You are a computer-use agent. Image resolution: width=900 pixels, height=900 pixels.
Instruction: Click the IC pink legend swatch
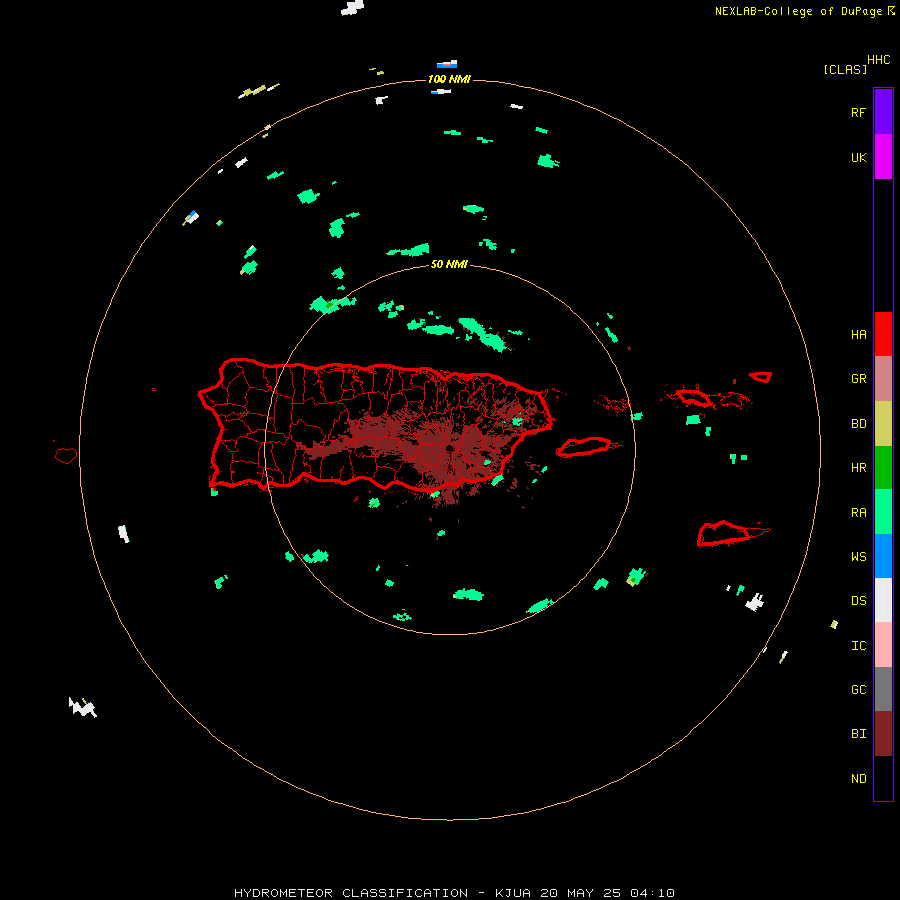[x=883, y=645]
